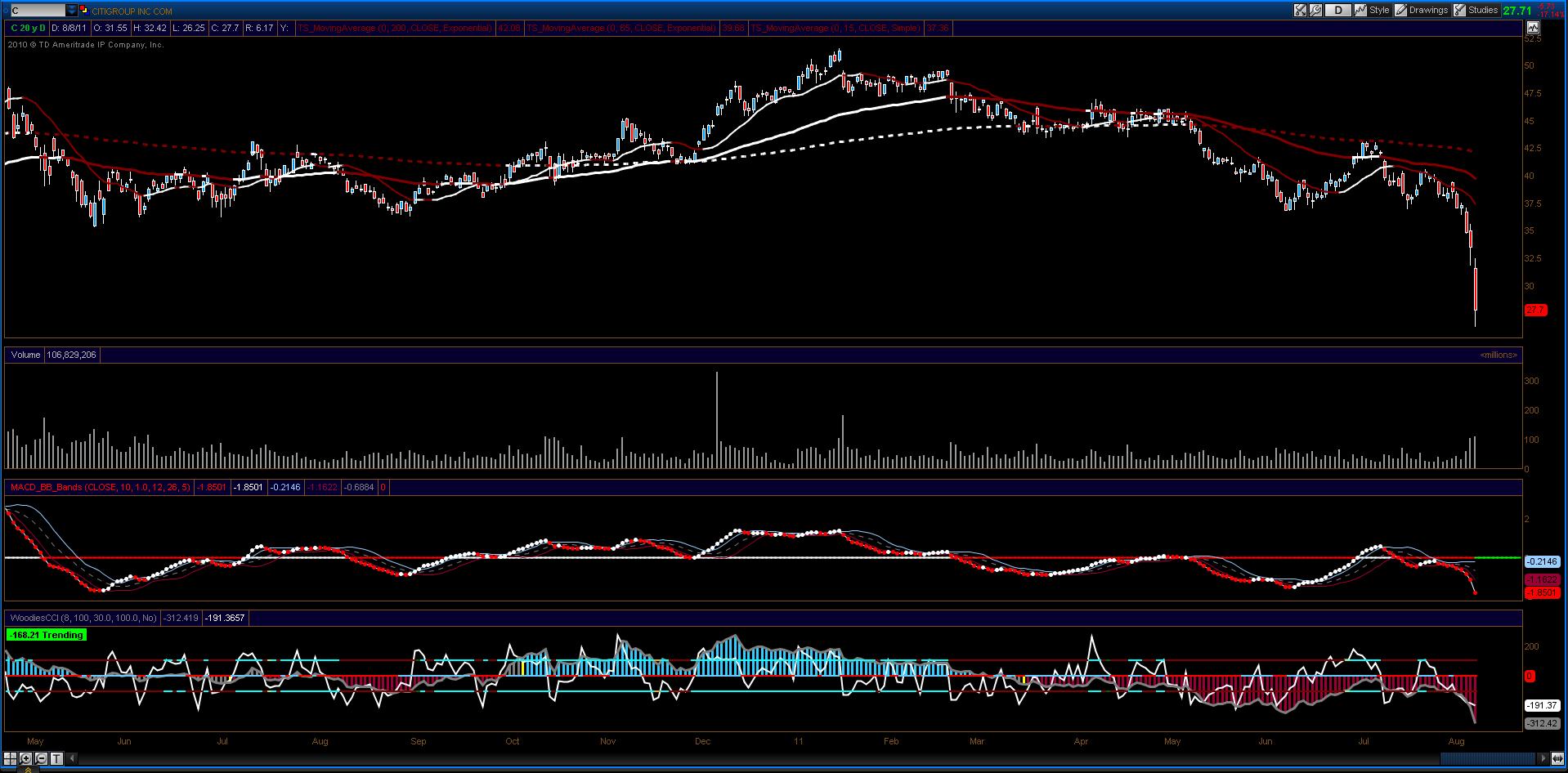
Task: Click the 65 Exponential TS_MovingAverage label
Action: pos(621,28)
